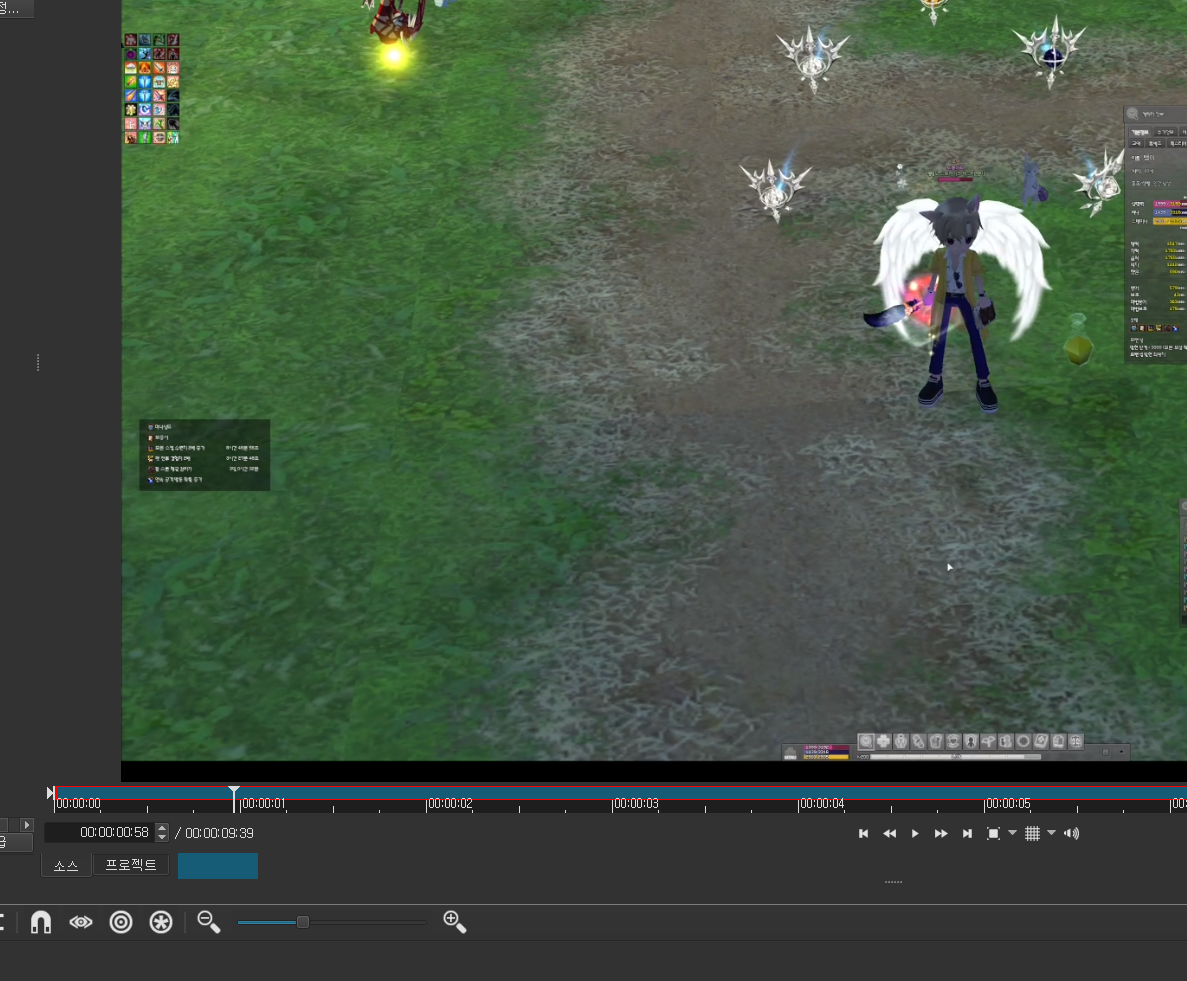
Task: Click the white playhead marker on scrub bar
Action: point(234,791)
